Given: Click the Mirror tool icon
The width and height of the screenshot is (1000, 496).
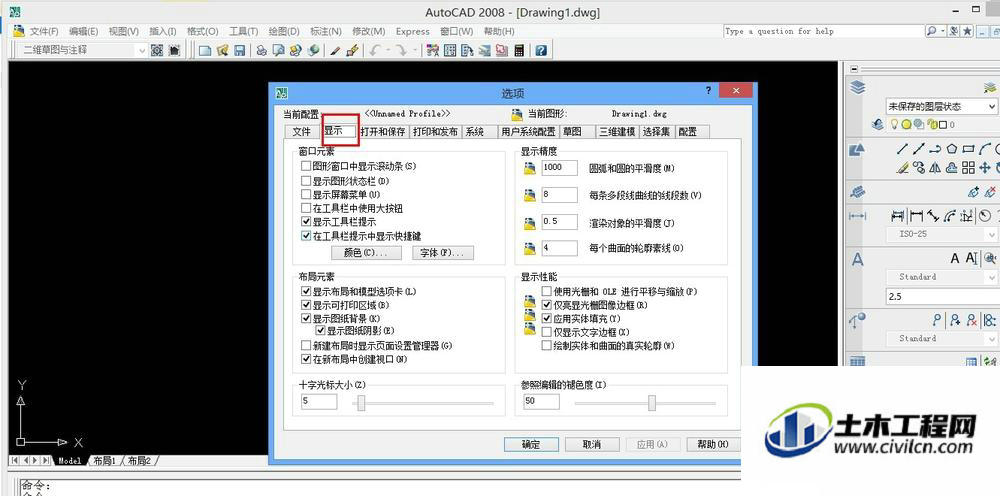Looking at the screenshot, I should click(x=935, y=168).
